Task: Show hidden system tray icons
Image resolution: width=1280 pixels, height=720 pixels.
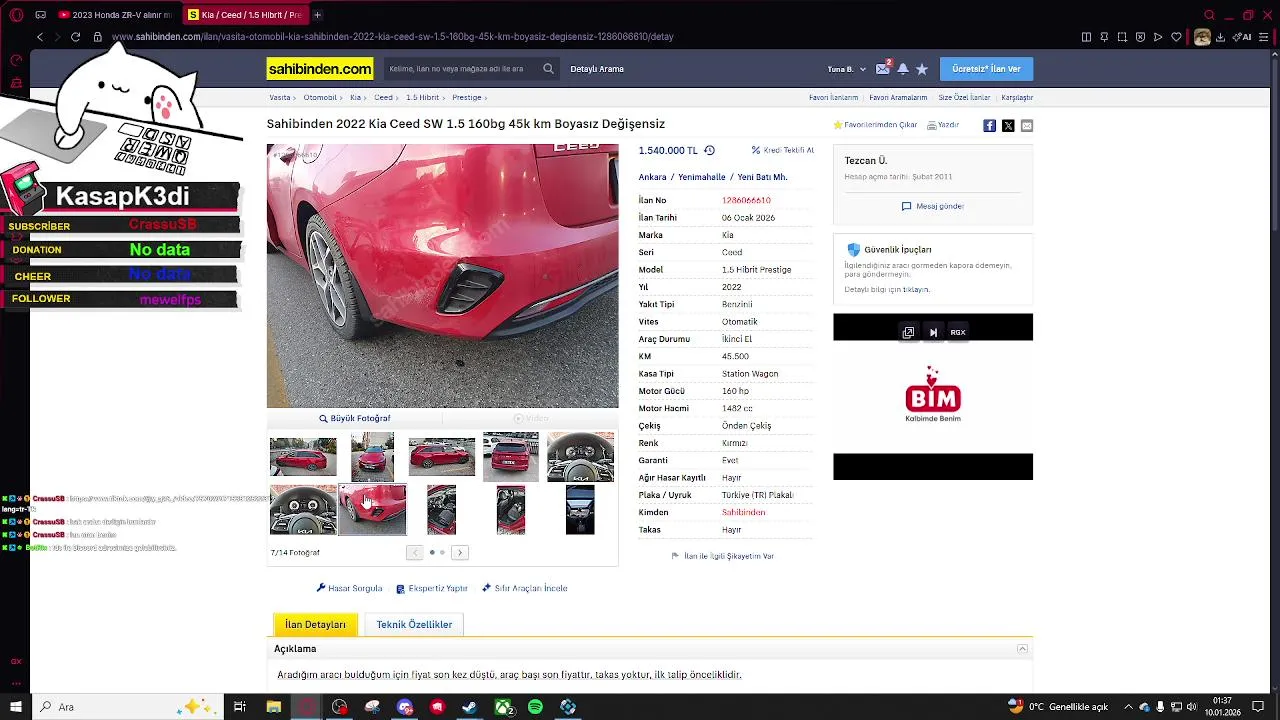Action: point(1128,707)
